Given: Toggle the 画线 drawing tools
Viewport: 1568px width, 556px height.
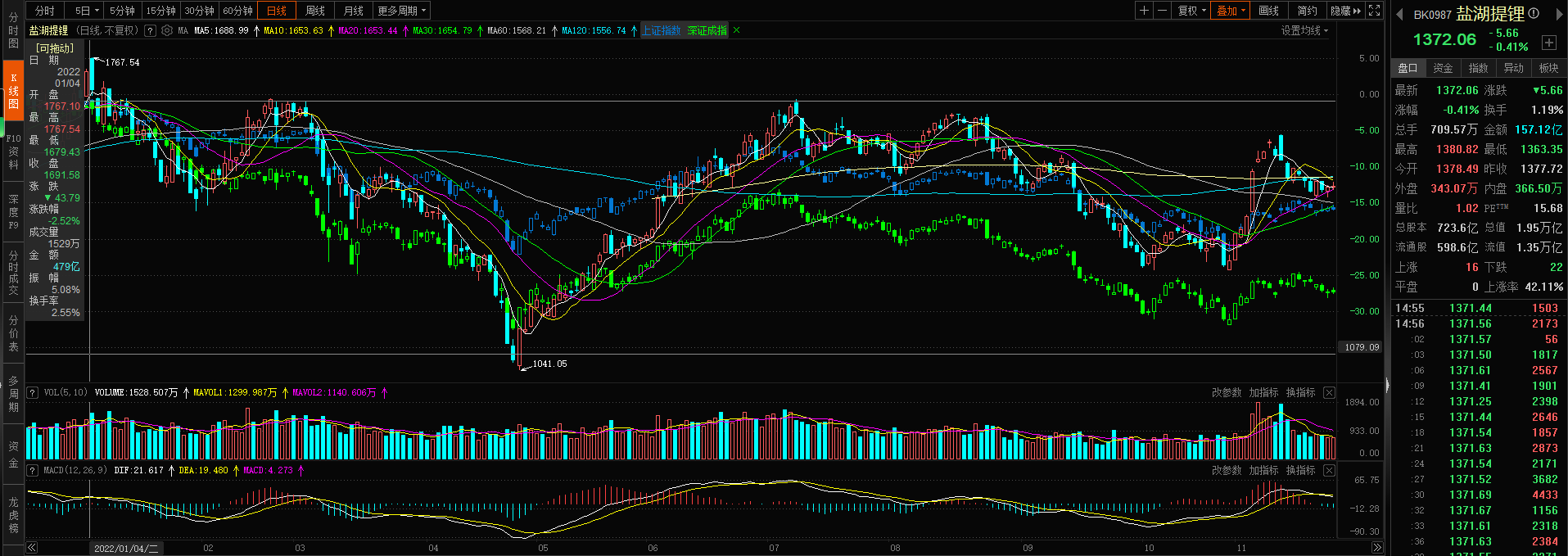Looking at the screenshot, I should pyautogui.click(x=1269, y=11).
